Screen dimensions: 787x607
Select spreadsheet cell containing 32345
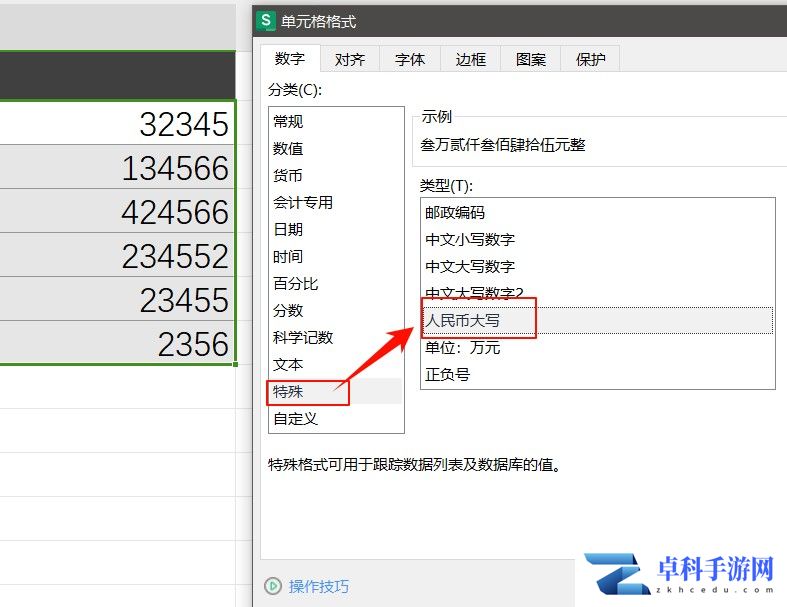coord(117,123)
